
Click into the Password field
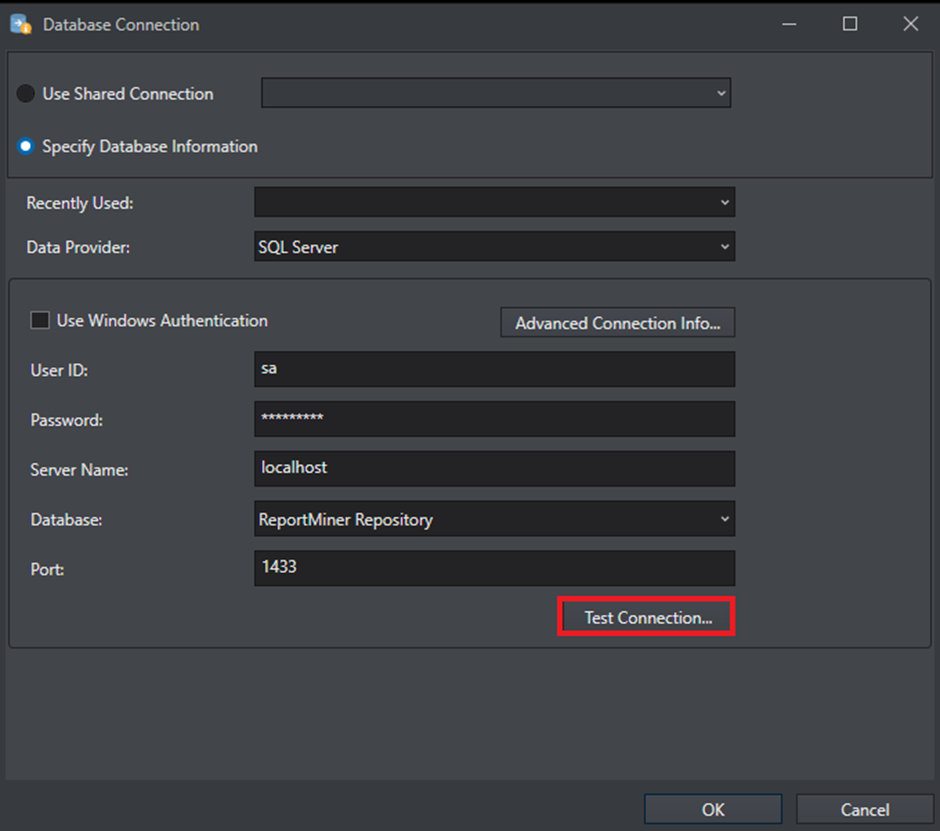point(494,419)
